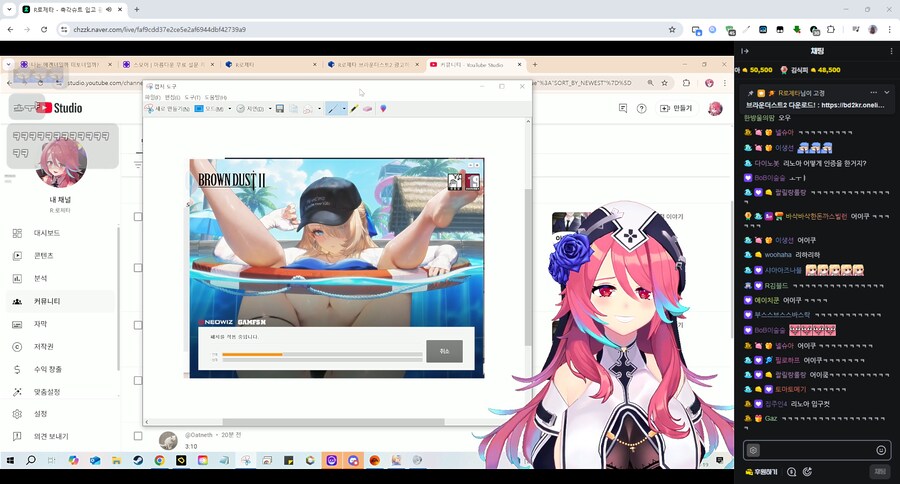Click the Help question mark icon in Studio
Image resolution: width=900 pixels, height=484 pixels.
click(642, 108)
